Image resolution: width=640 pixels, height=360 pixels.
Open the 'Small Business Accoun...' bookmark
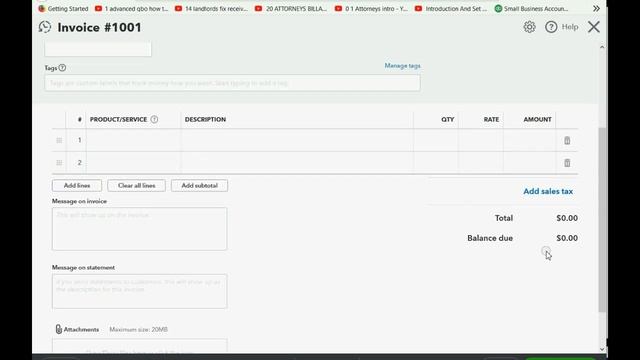coord(531,8)
